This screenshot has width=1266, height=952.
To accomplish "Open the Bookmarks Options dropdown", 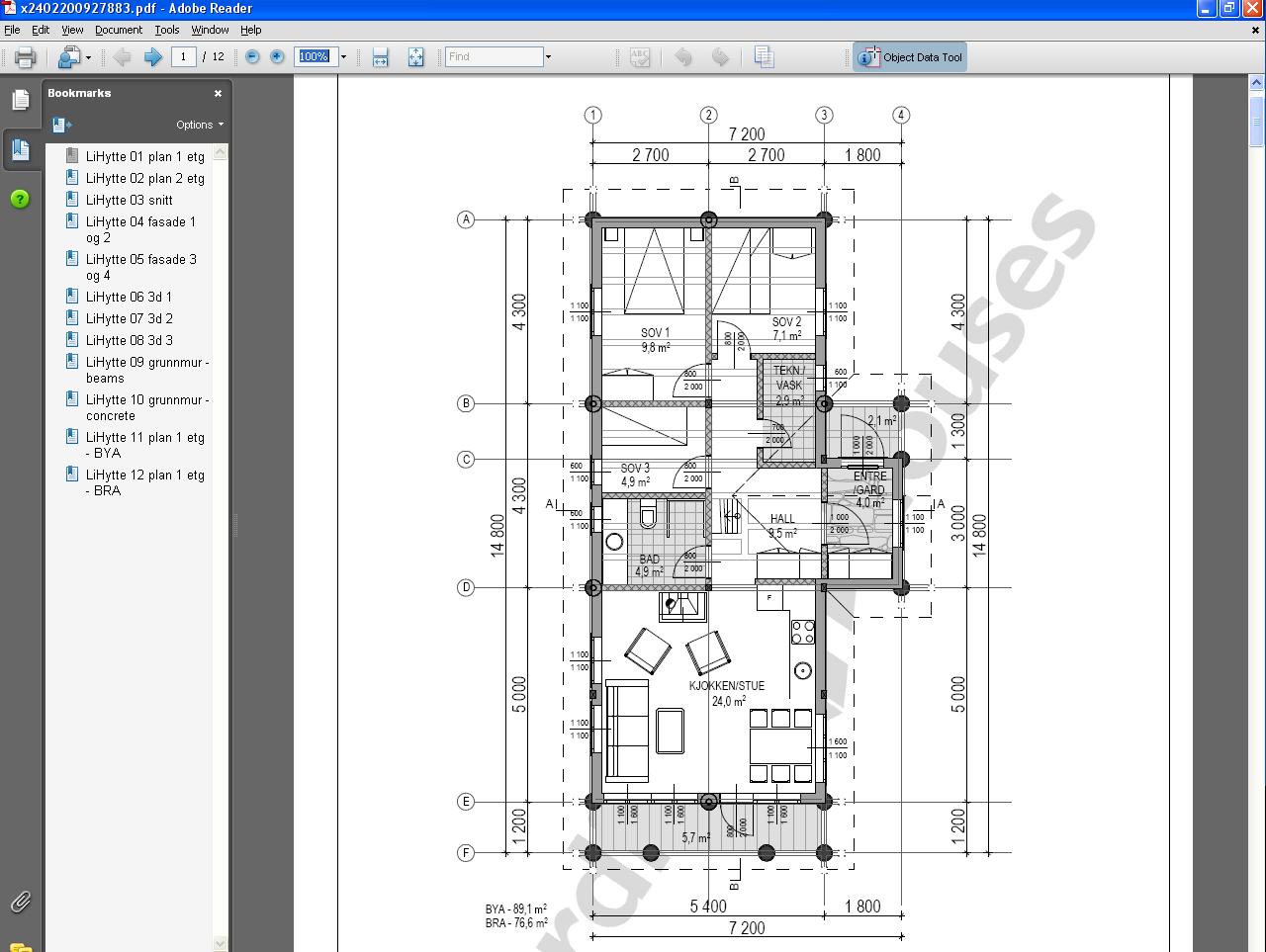I will 200,125.
